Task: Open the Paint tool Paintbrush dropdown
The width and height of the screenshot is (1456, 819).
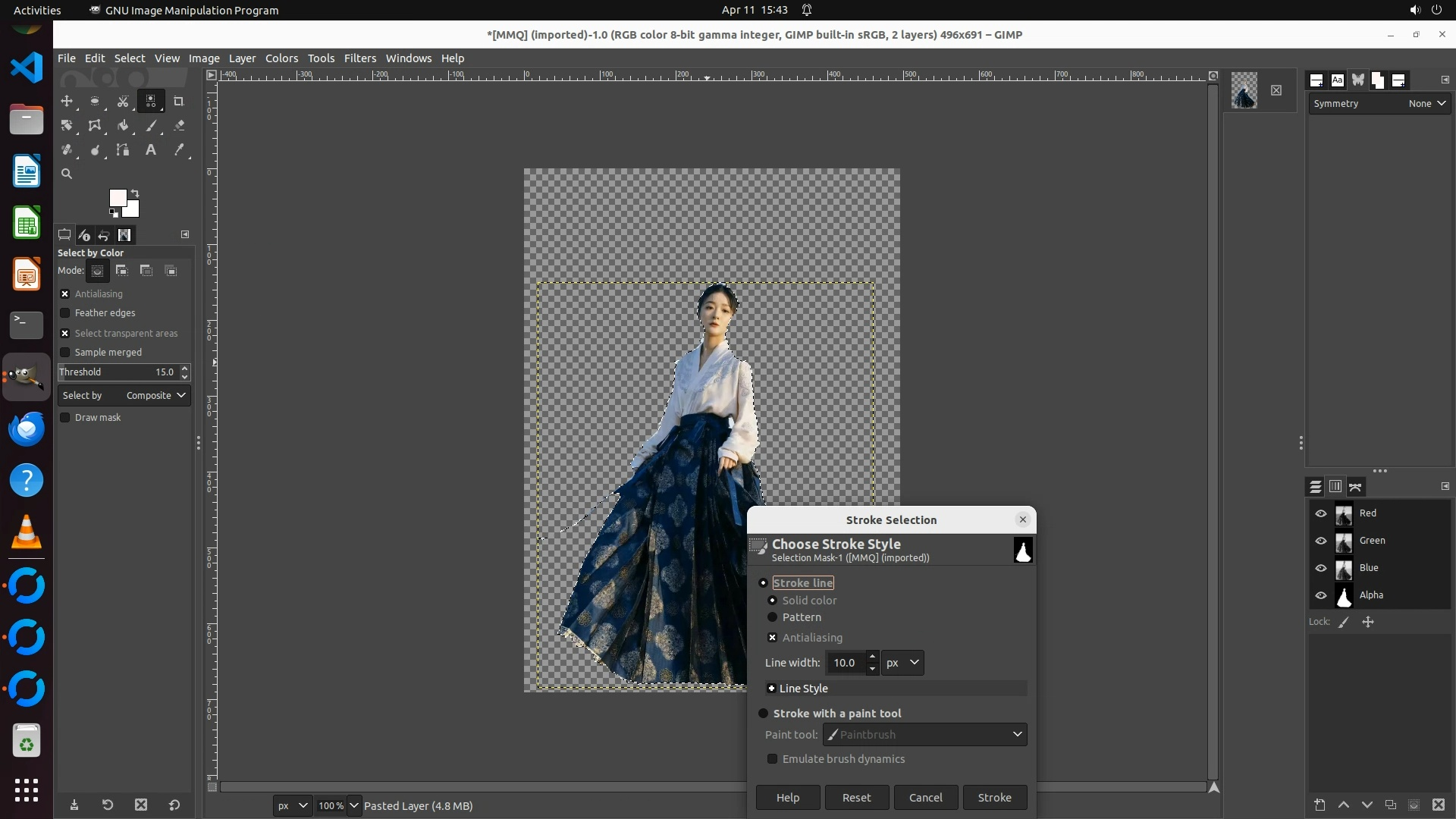Action: click(925, 735)
